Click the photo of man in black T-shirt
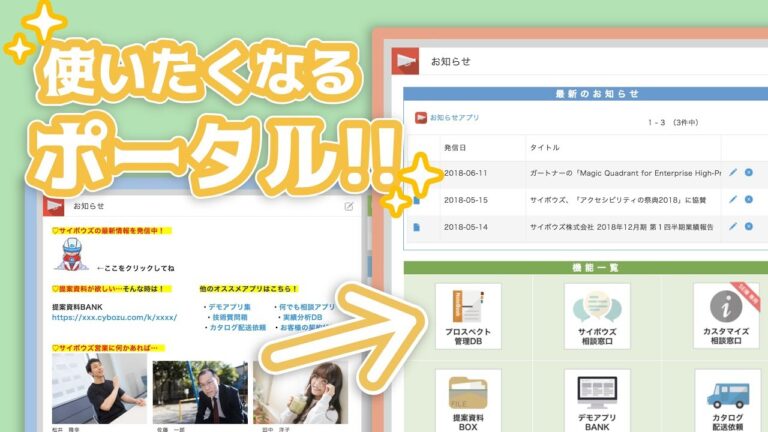Viewport: 768px width, 432px height. [99, 388]
